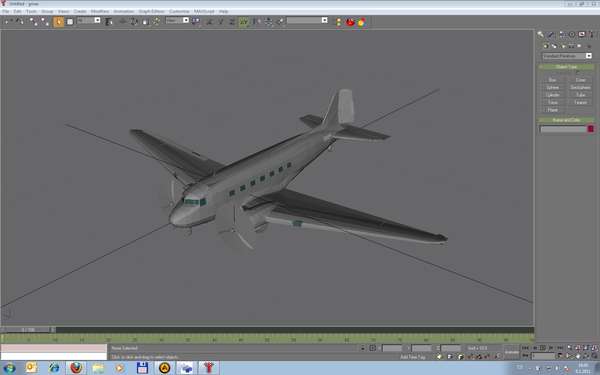Select the Geometry category under Create
The width and height of the screenshot is (600, 375).
click(x=546, y=46)
